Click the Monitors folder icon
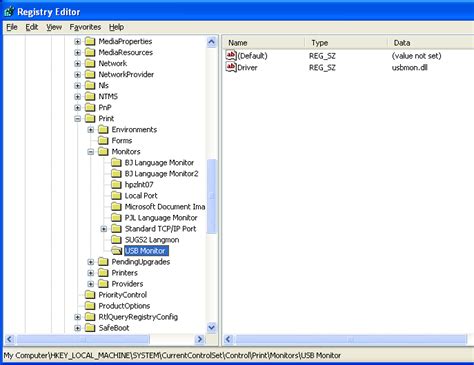This screenshot has width=474, height=365. (x=103, y=151)
